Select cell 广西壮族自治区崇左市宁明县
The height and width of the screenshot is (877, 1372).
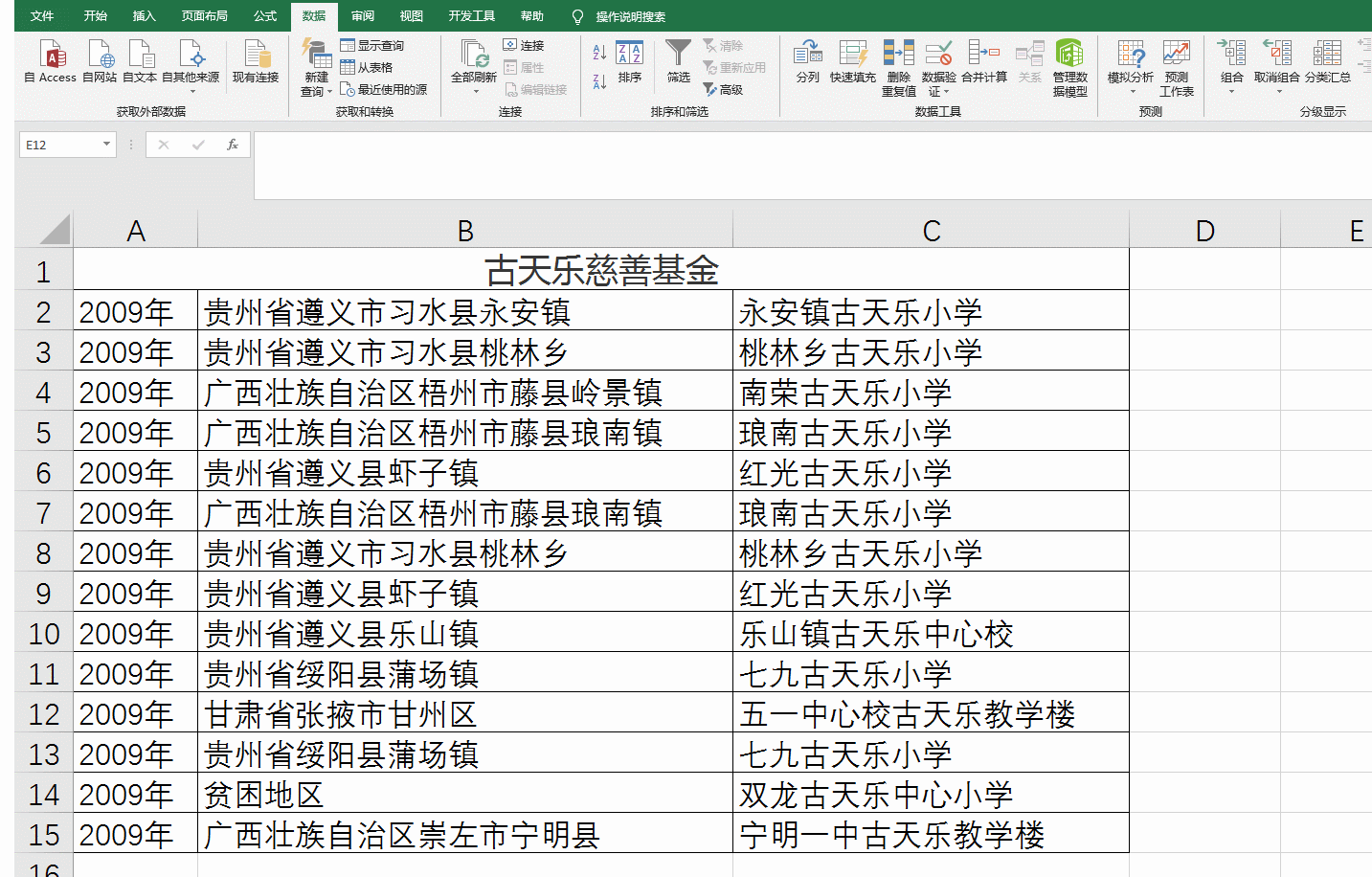click(465, 834)
